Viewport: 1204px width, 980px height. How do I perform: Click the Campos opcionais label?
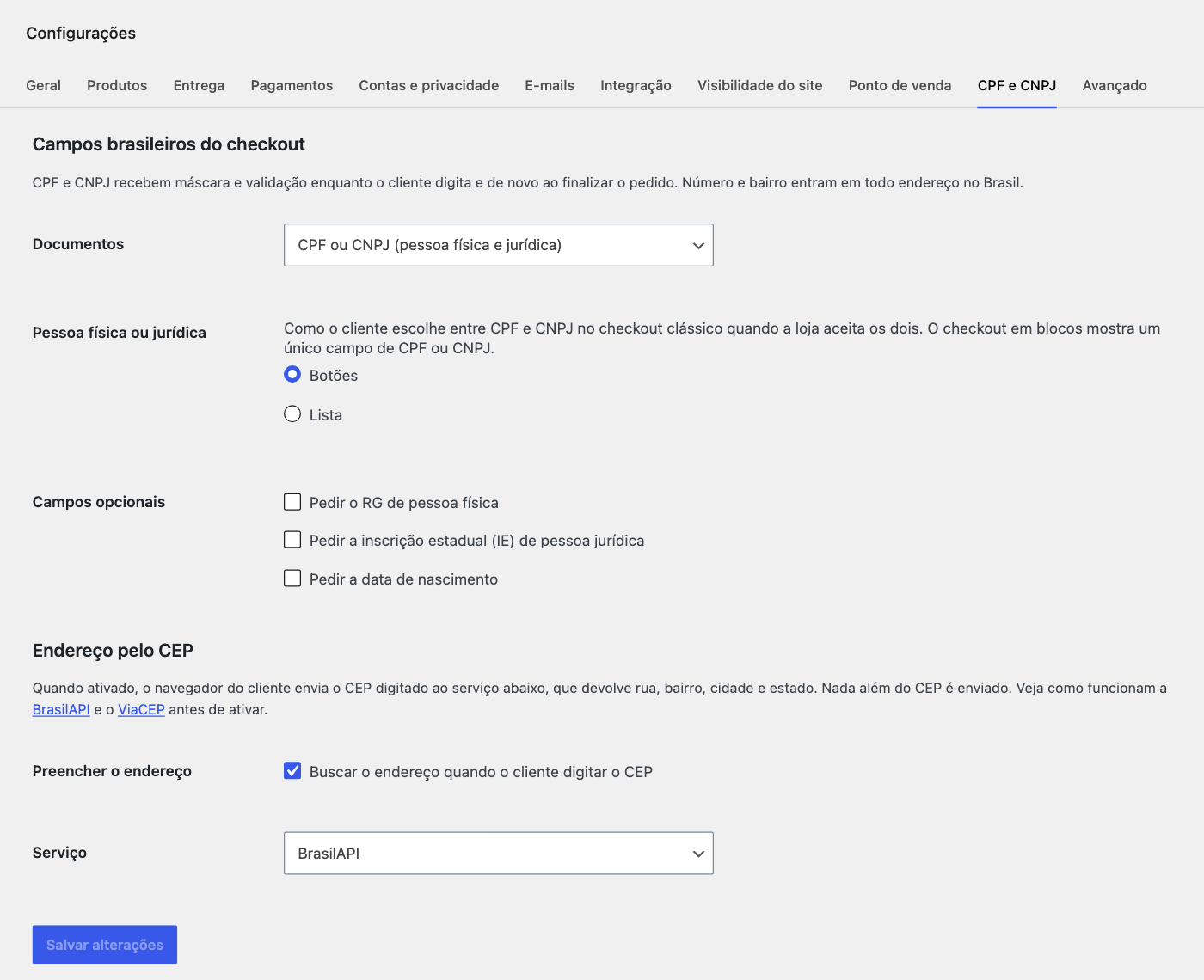(x=99, y=502)
